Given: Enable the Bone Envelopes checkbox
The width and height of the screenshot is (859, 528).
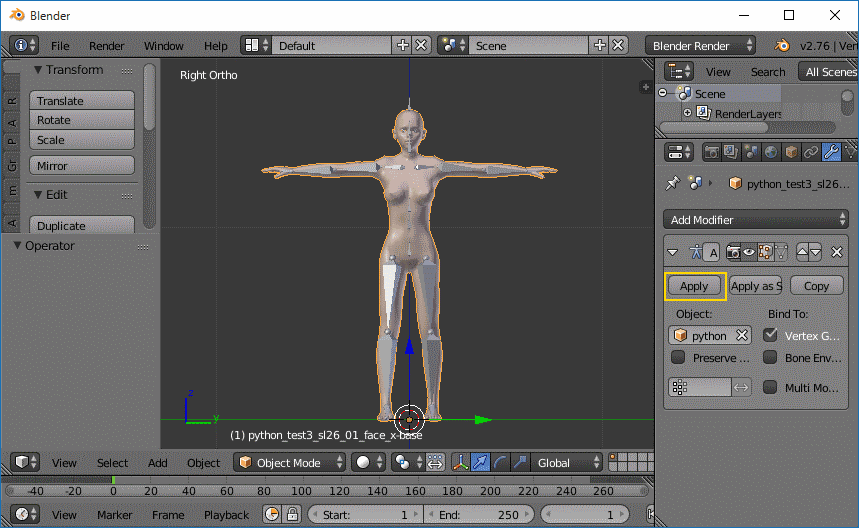Looking at the screenshot, I should pos(770,357).
